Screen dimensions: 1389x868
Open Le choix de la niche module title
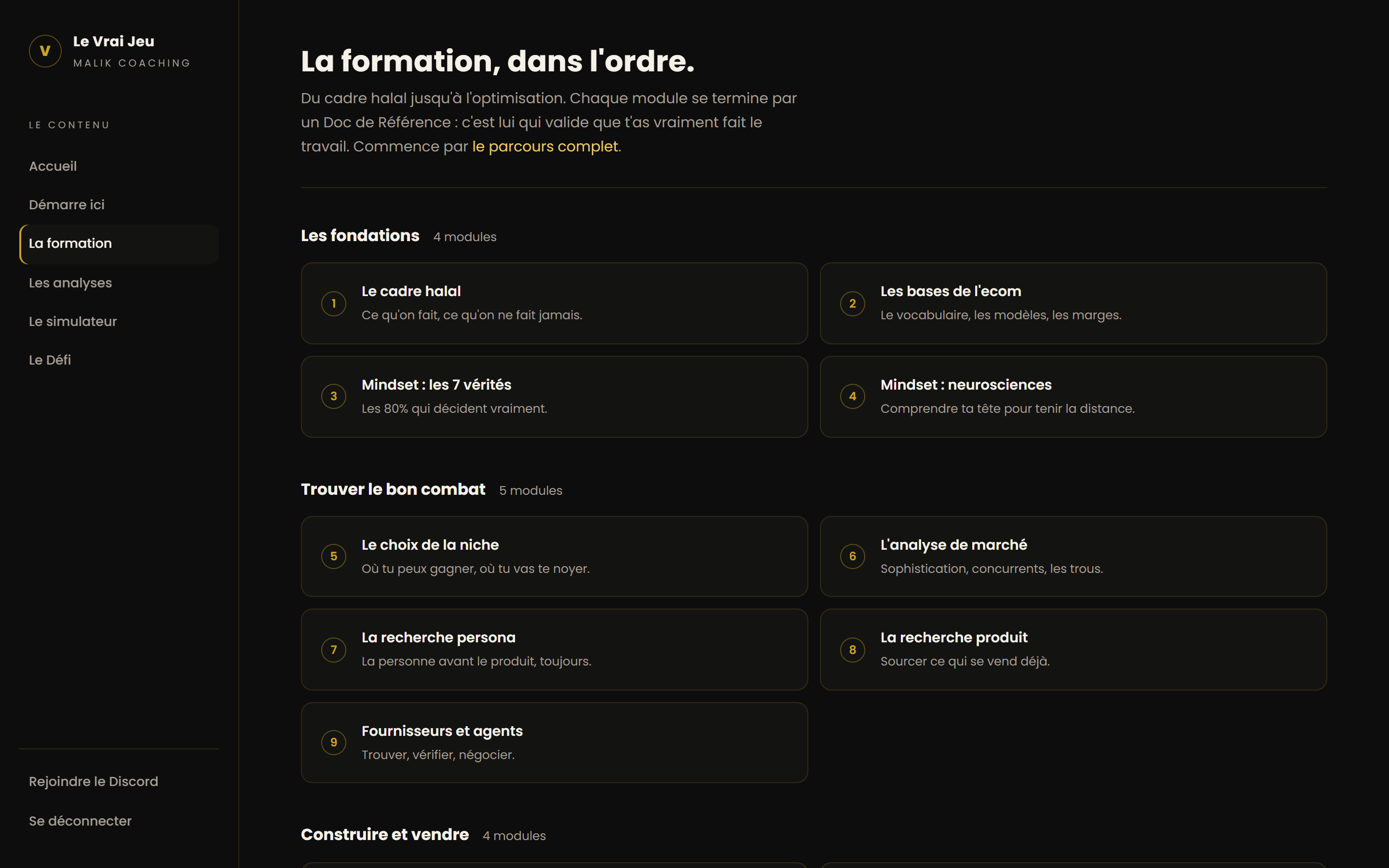[x=430, y=545]
